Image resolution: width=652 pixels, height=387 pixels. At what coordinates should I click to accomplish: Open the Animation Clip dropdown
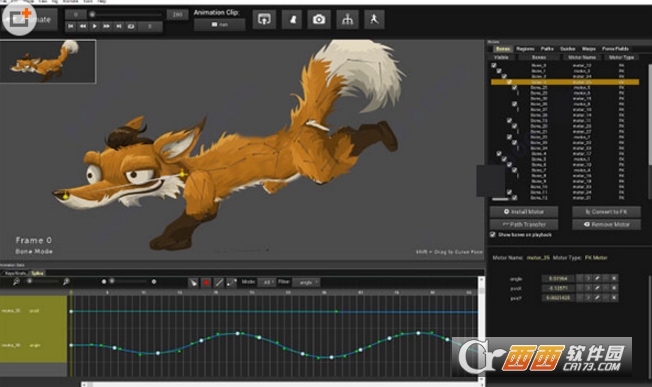coord(220,25)
